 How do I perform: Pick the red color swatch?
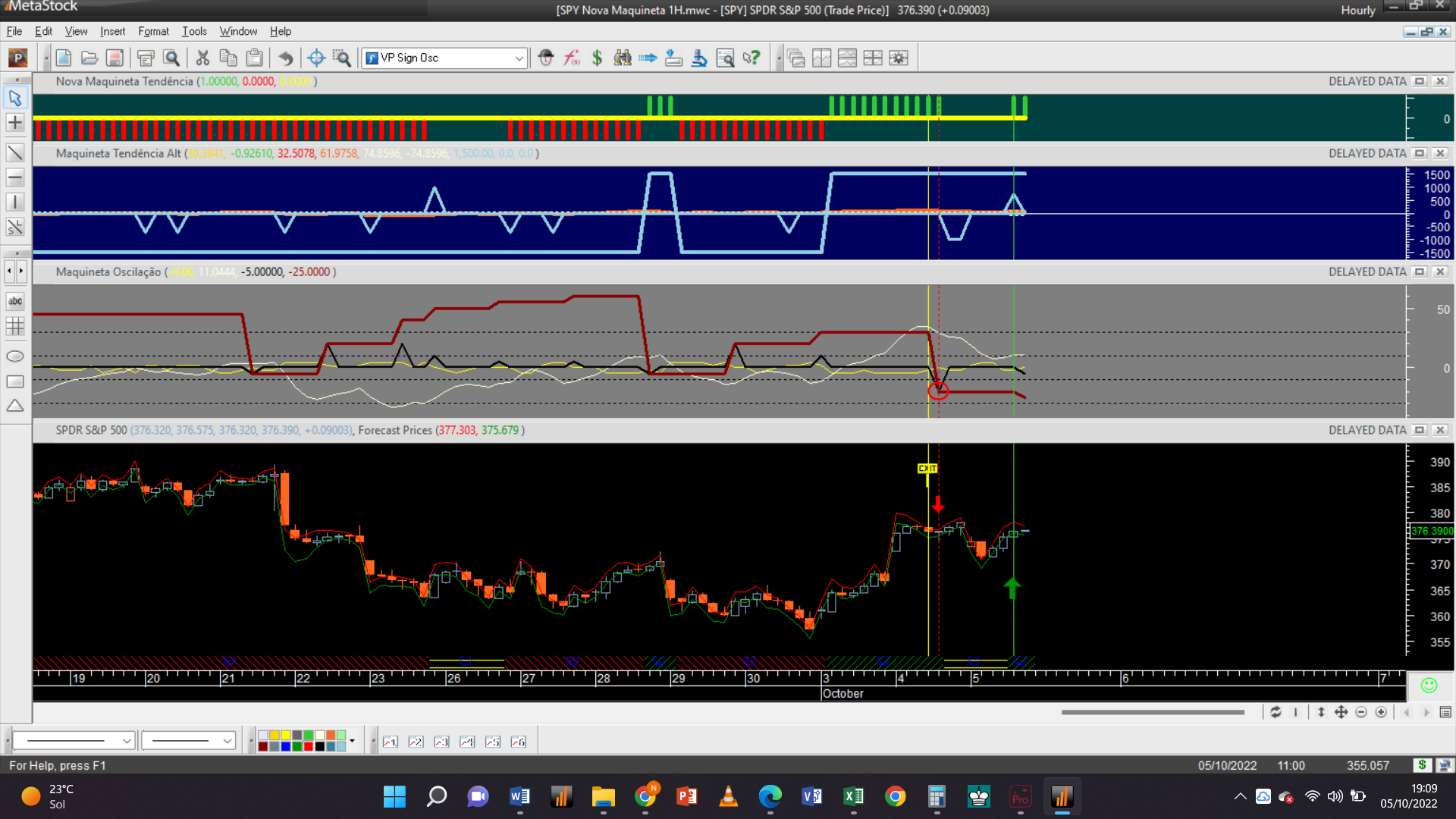point(309,746)
